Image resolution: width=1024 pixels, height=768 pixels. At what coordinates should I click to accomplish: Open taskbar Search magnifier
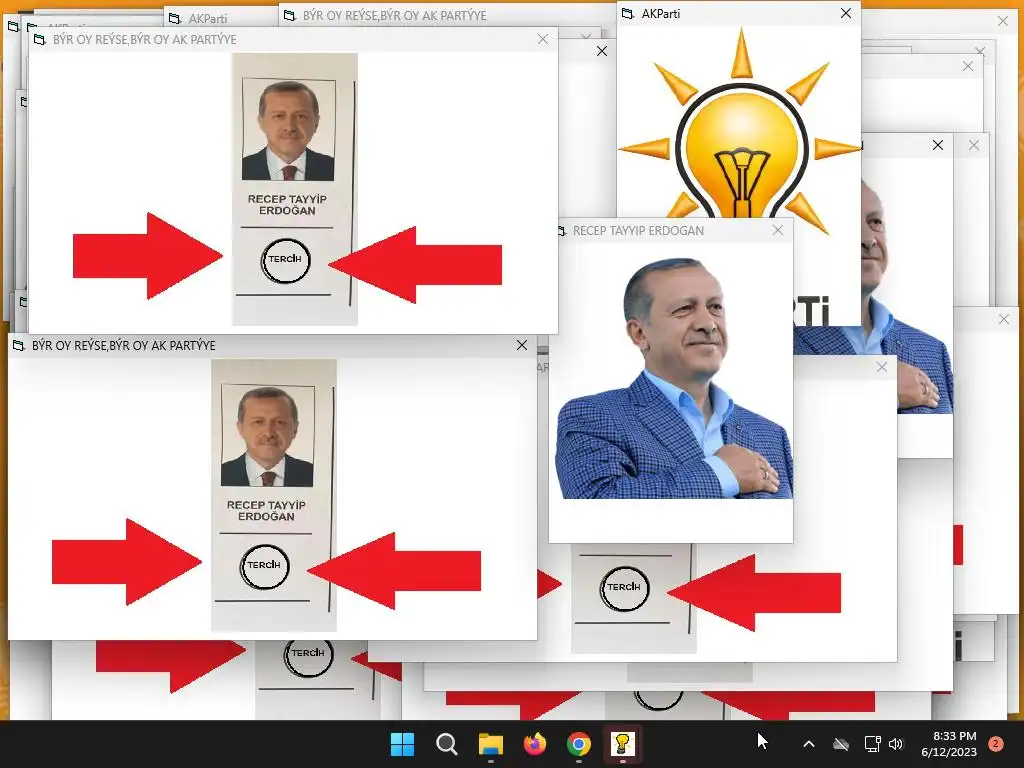click(447, 744)
